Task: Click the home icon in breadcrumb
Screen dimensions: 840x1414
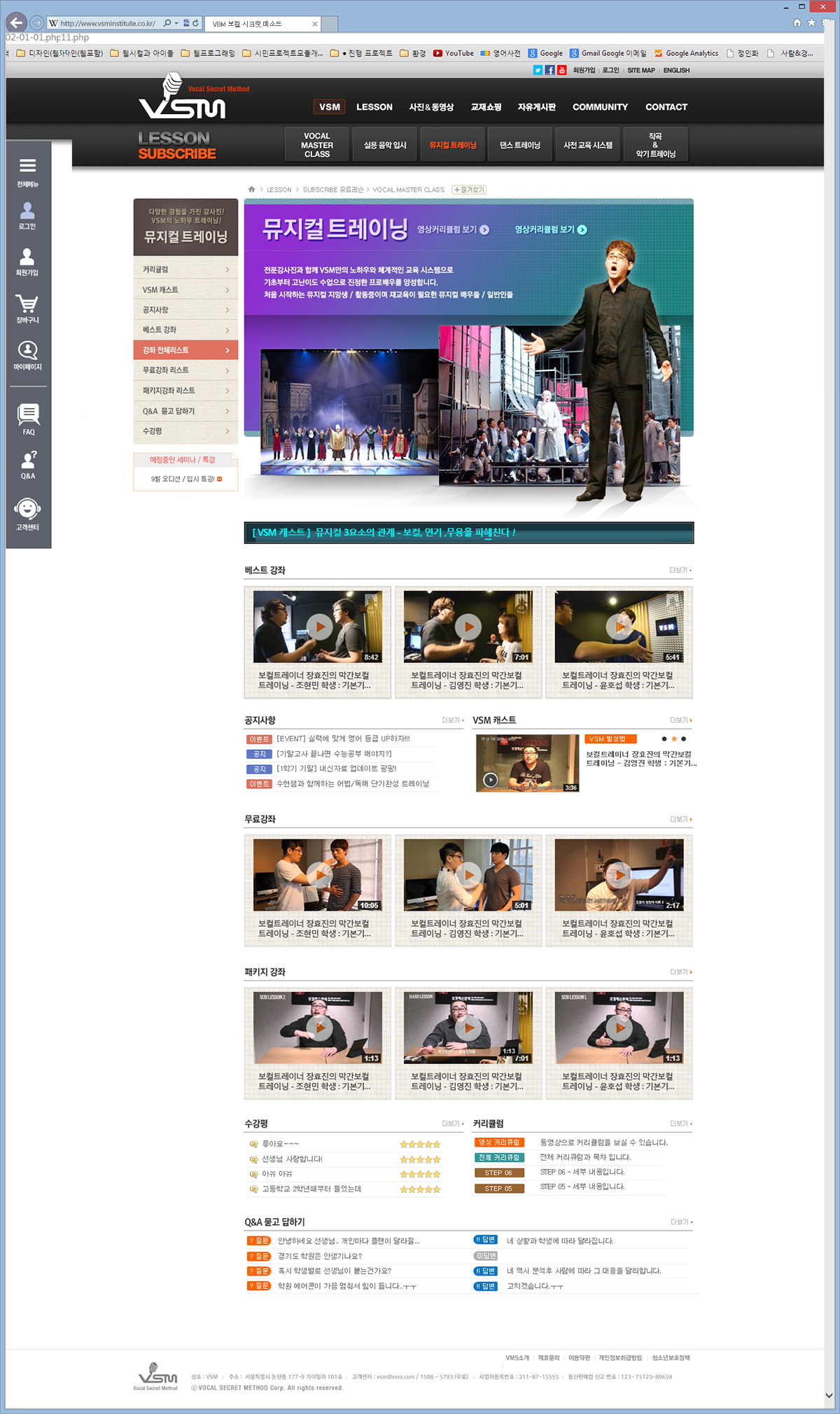Action: [251, 190]
